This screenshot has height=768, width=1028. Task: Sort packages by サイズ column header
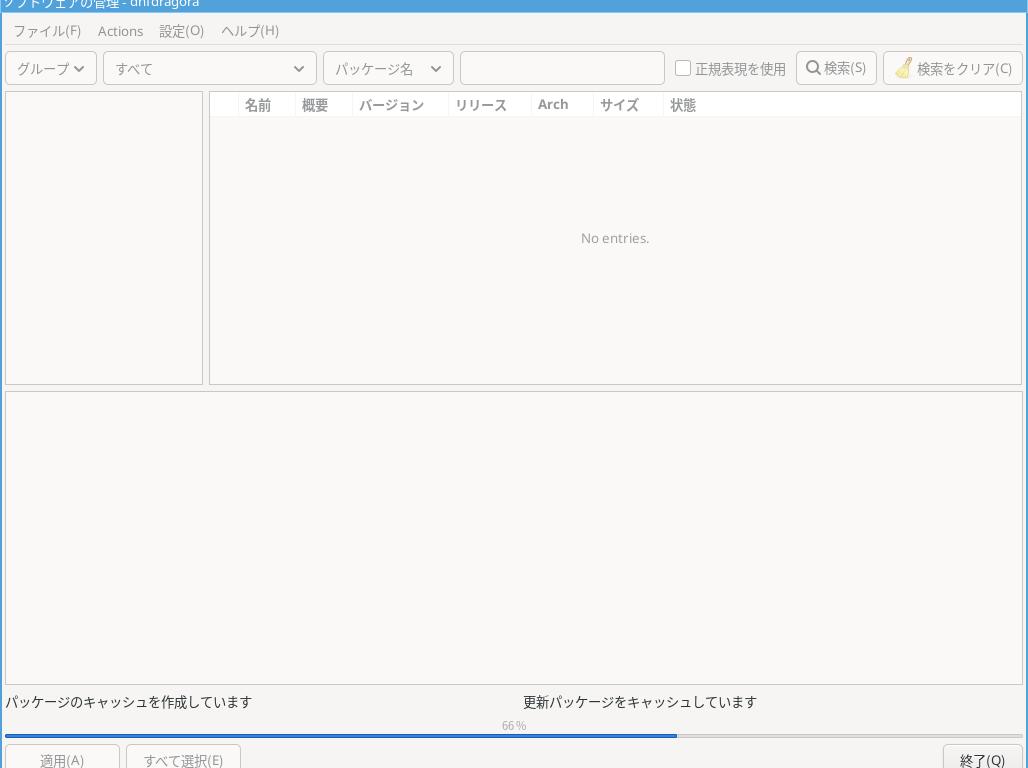(x=619, y=105)
